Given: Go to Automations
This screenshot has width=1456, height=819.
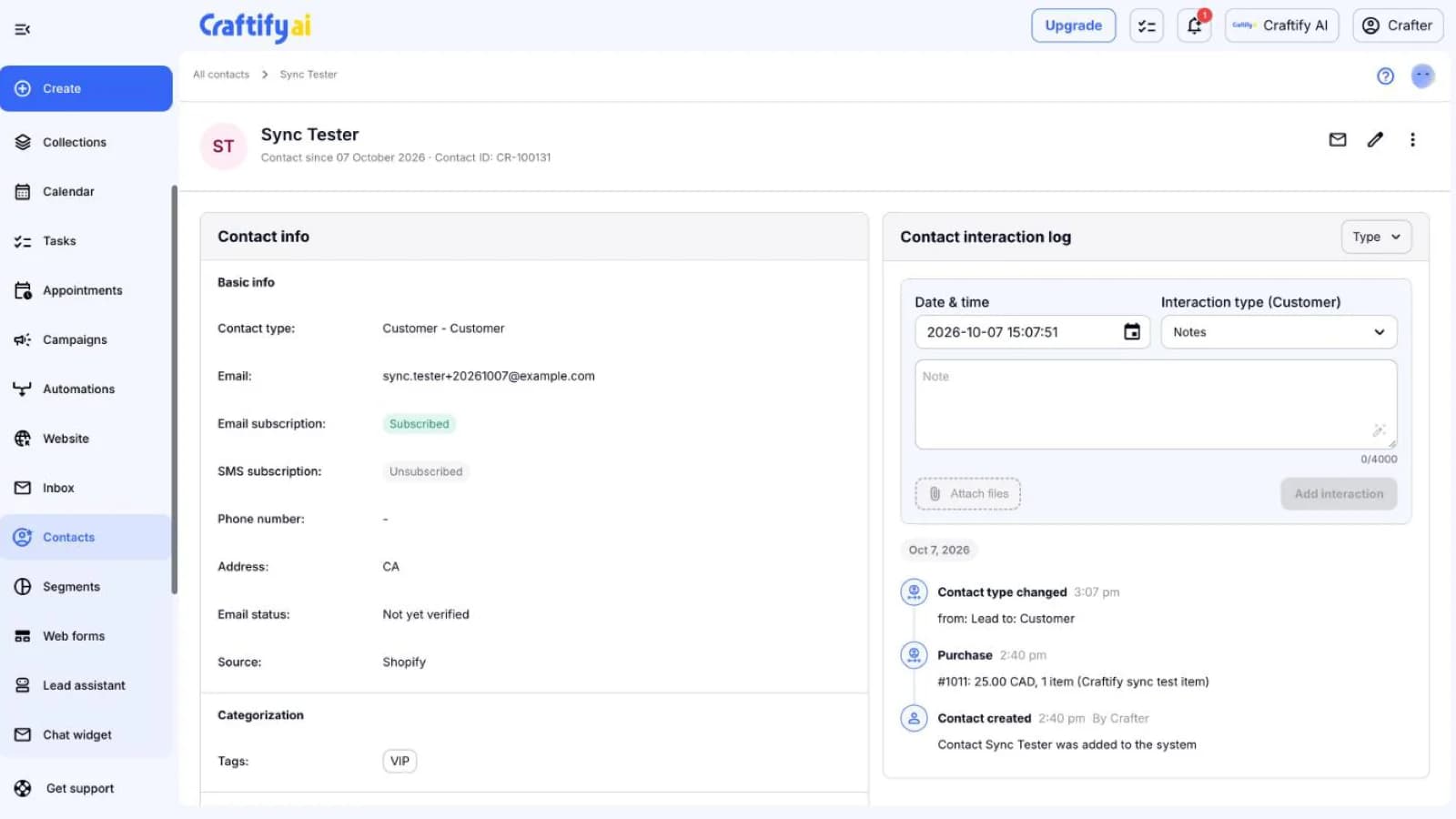Looking at the screenshot, I should [x=86, y=389].
